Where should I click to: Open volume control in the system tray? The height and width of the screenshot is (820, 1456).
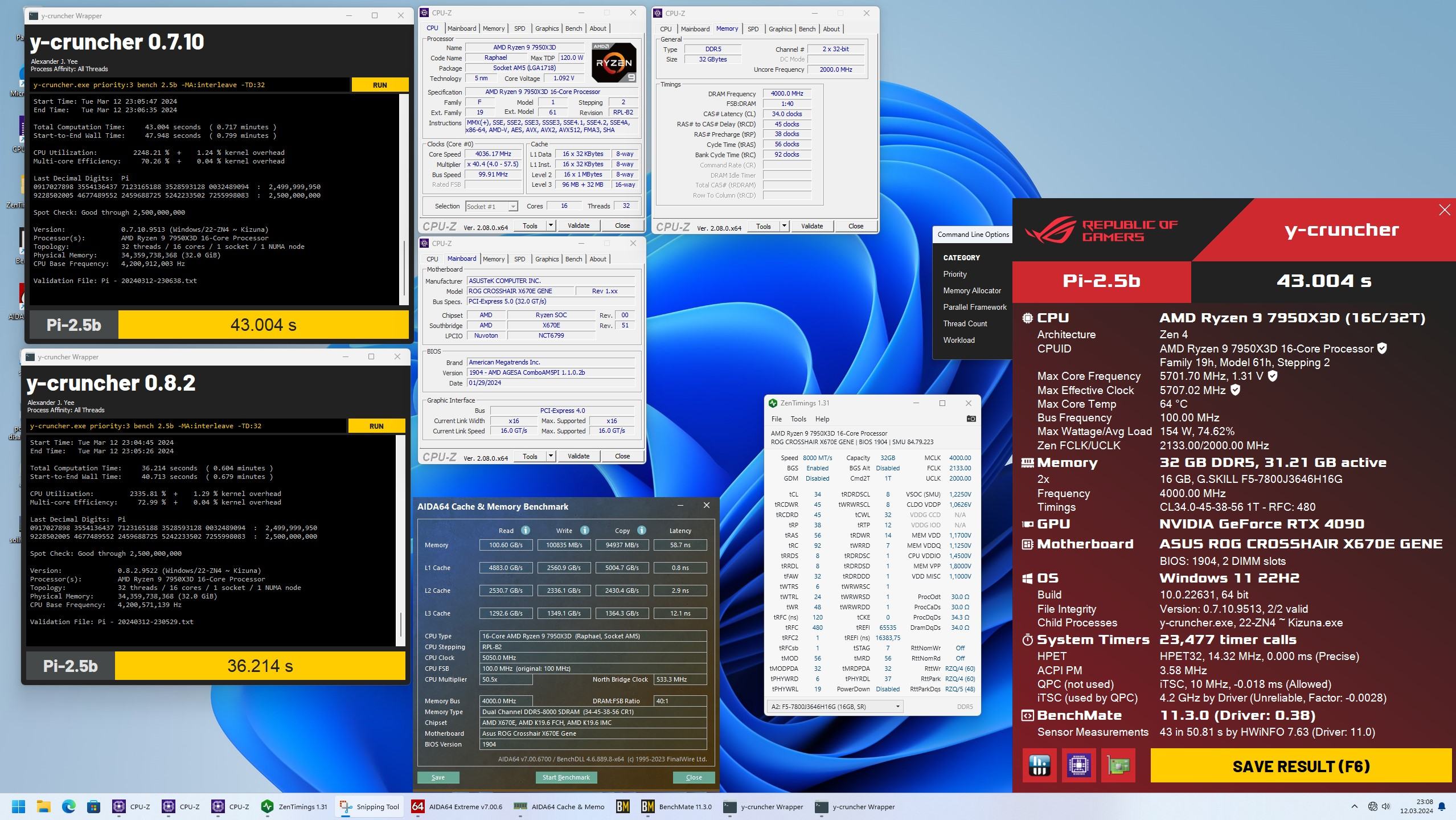(1386, 806)
